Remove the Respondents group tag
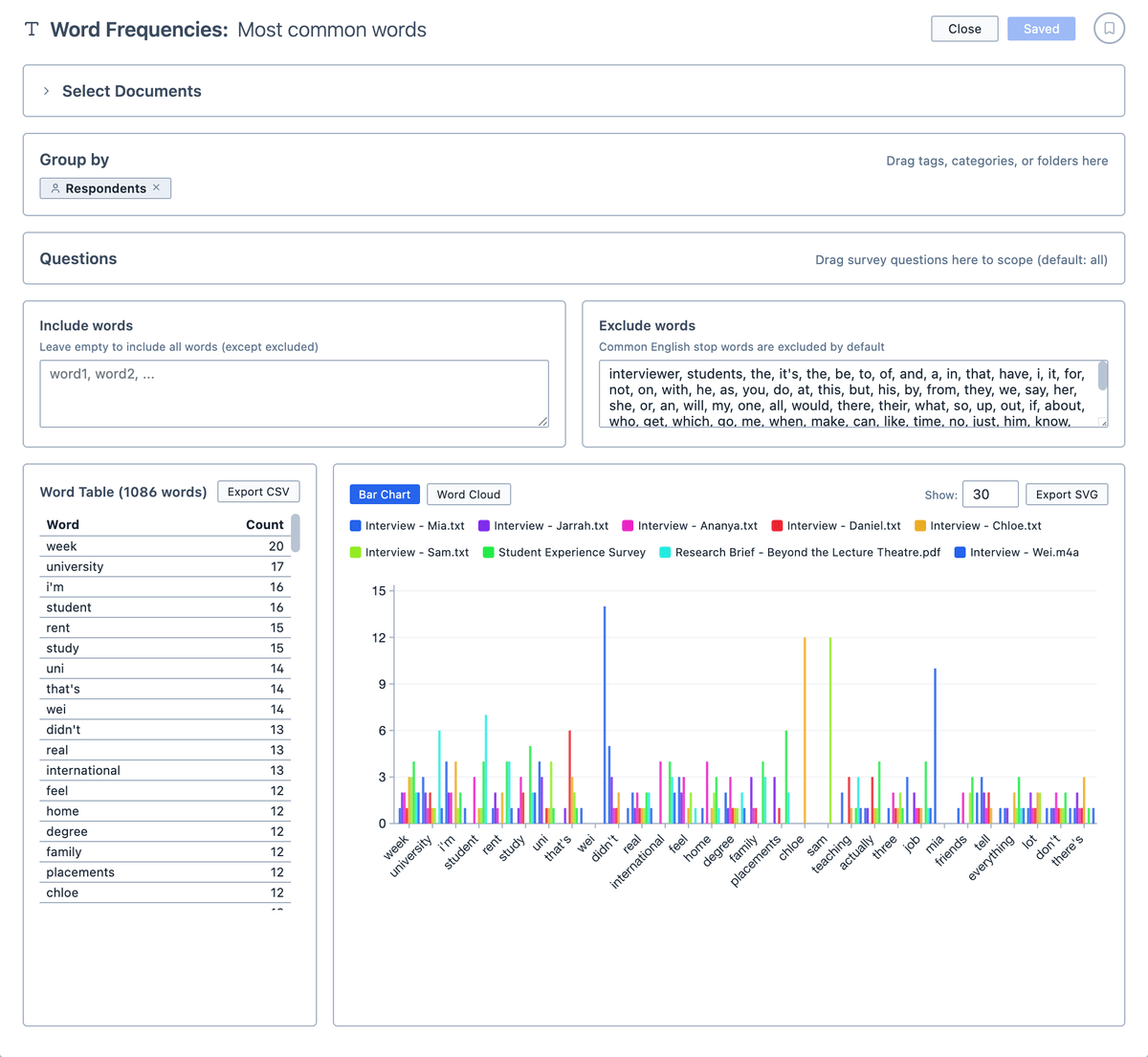This screenshot has height=1057, width=1148. [157, 187]
